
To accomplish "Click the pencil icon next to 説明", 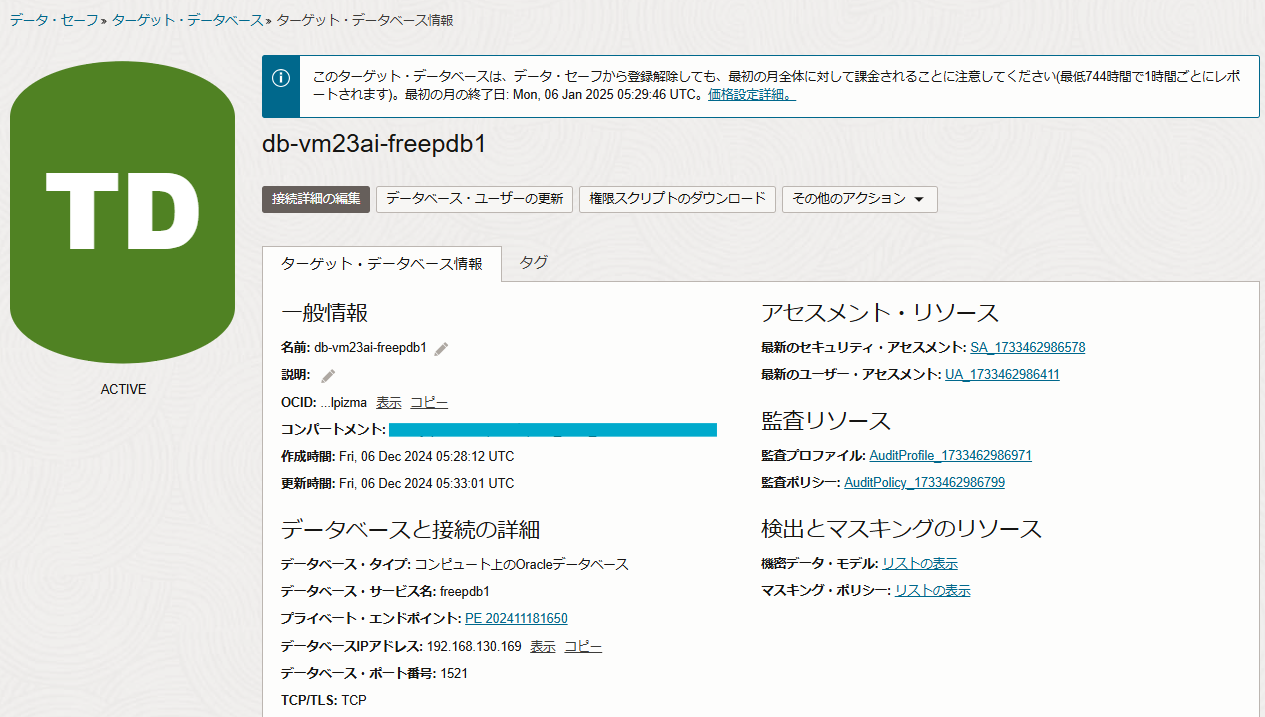I will click(326, 375).
